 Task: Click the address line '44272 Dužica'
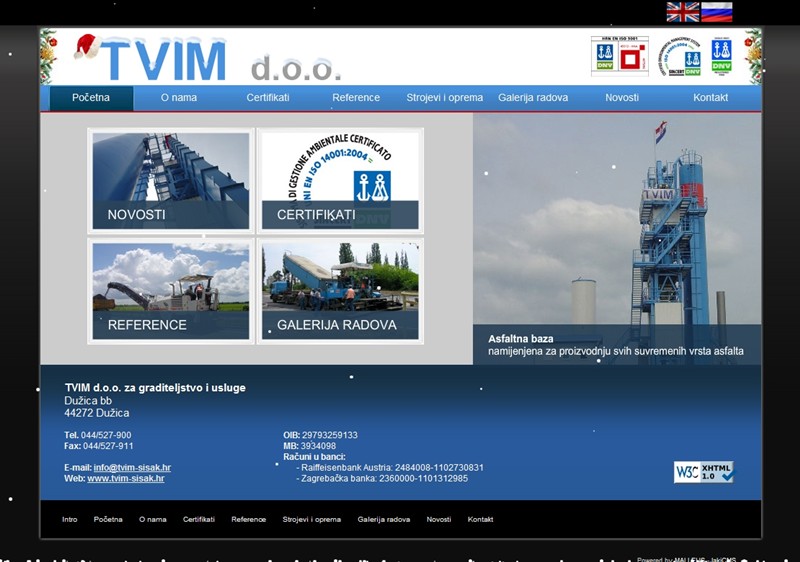coord(97,413)
